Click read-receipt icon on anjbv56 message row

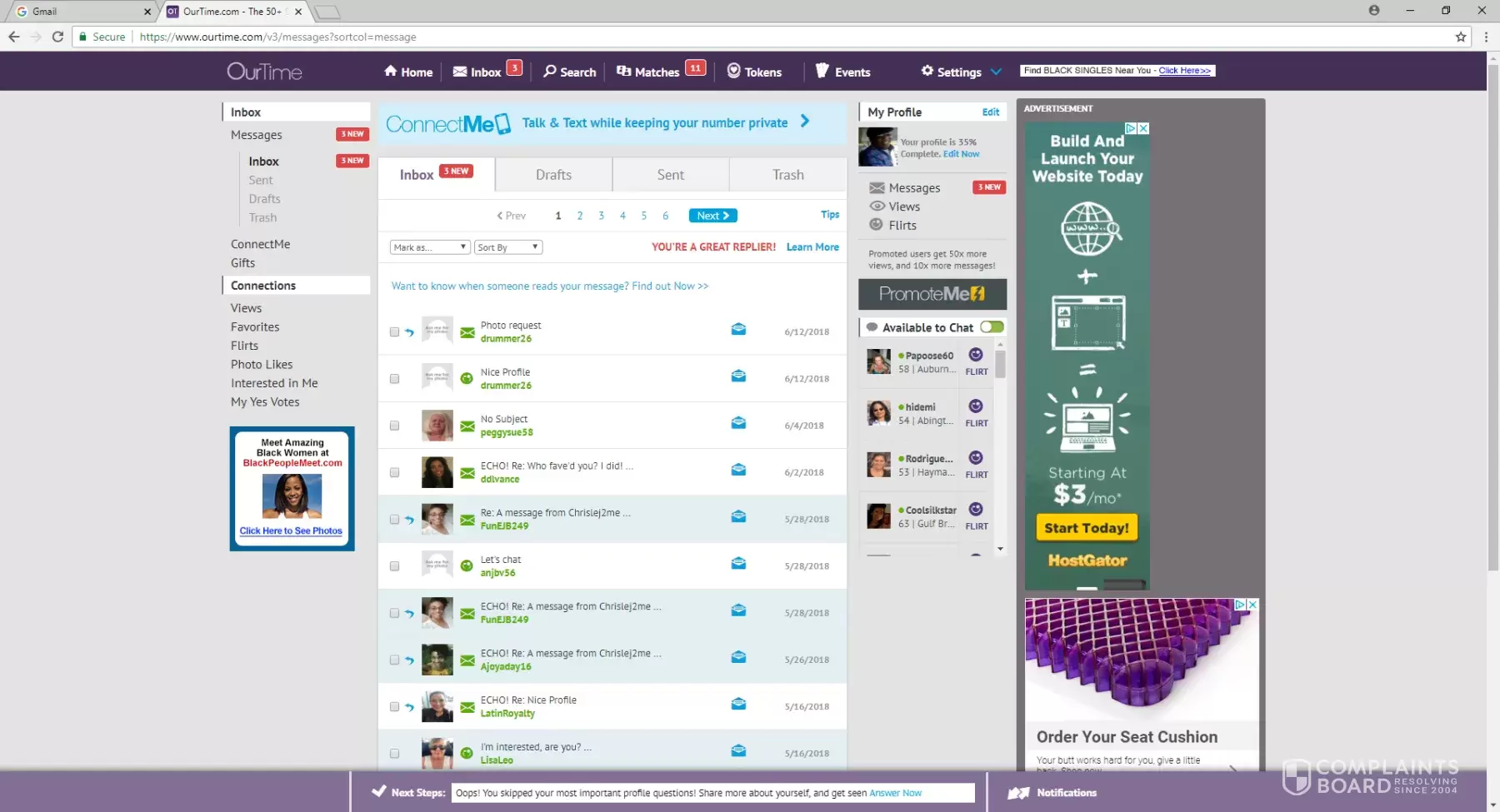[738, 564]
